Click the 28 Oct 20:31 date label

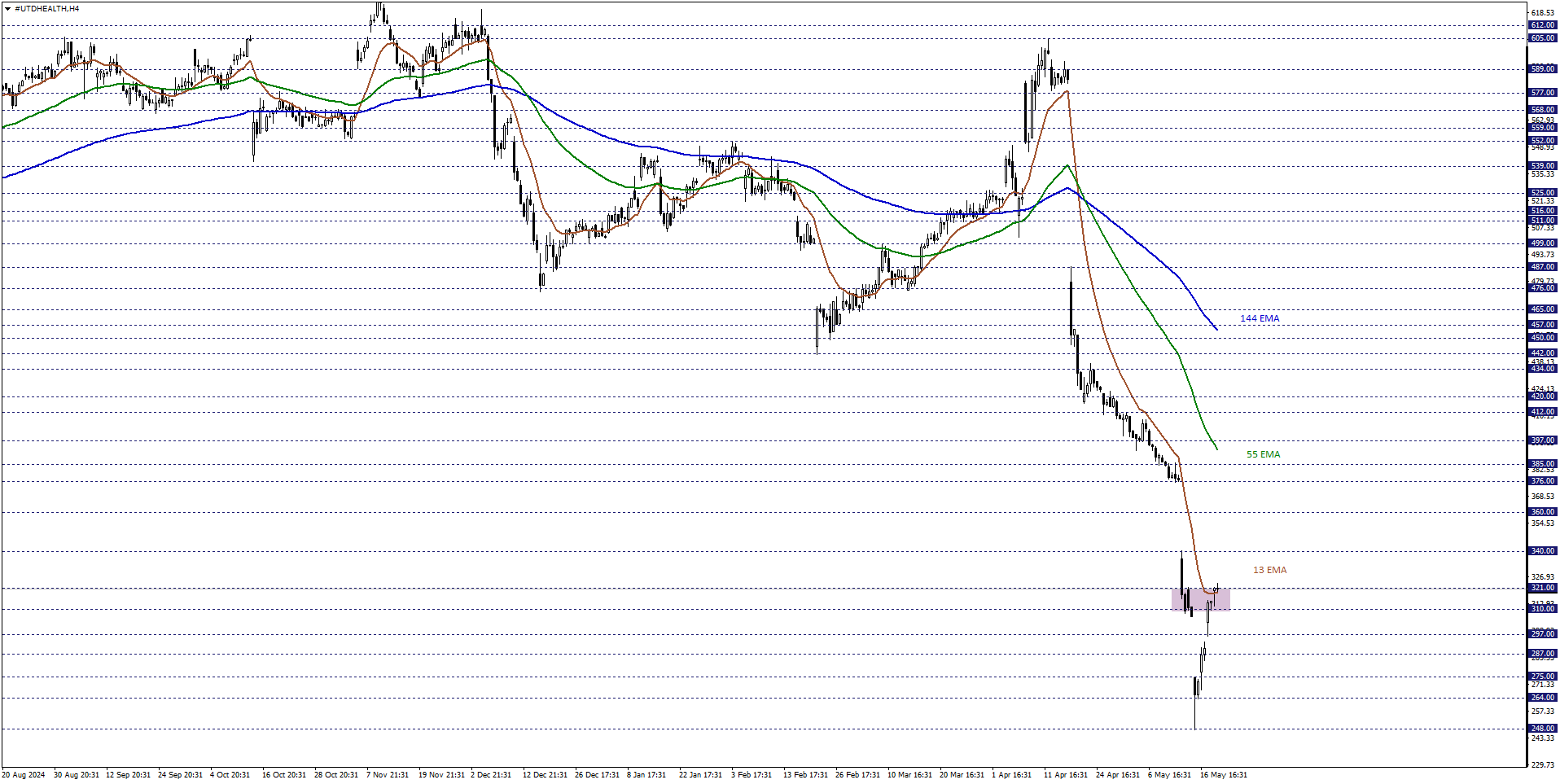(336, 775)
